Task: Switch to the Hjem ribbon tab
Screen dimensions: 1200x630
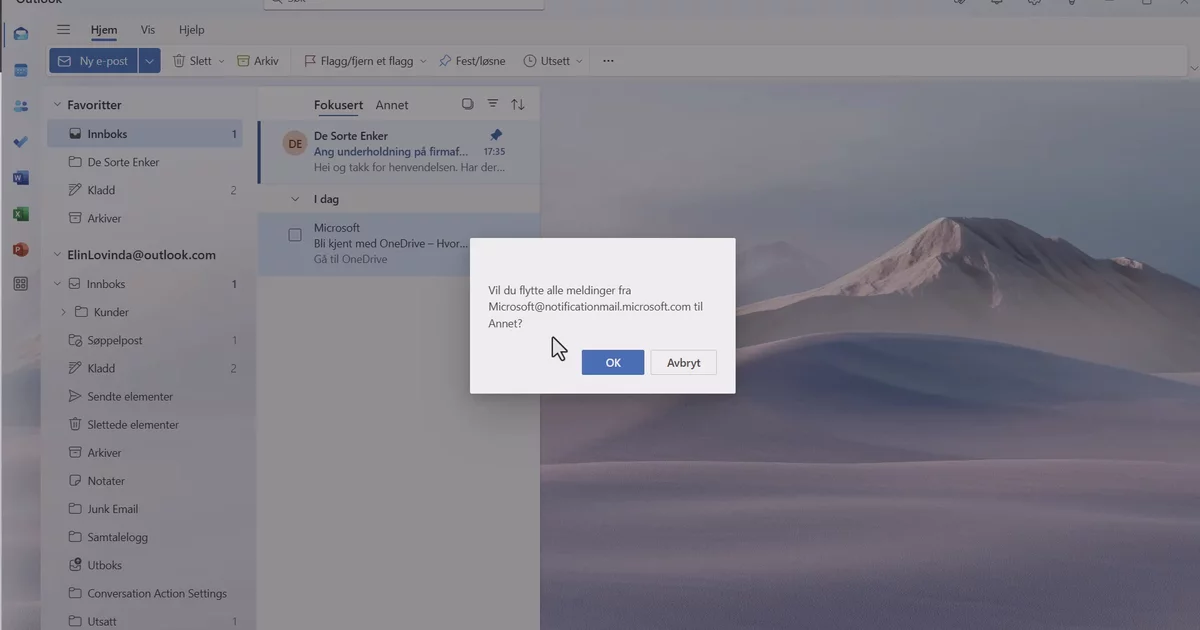Action: click(104, 30)
